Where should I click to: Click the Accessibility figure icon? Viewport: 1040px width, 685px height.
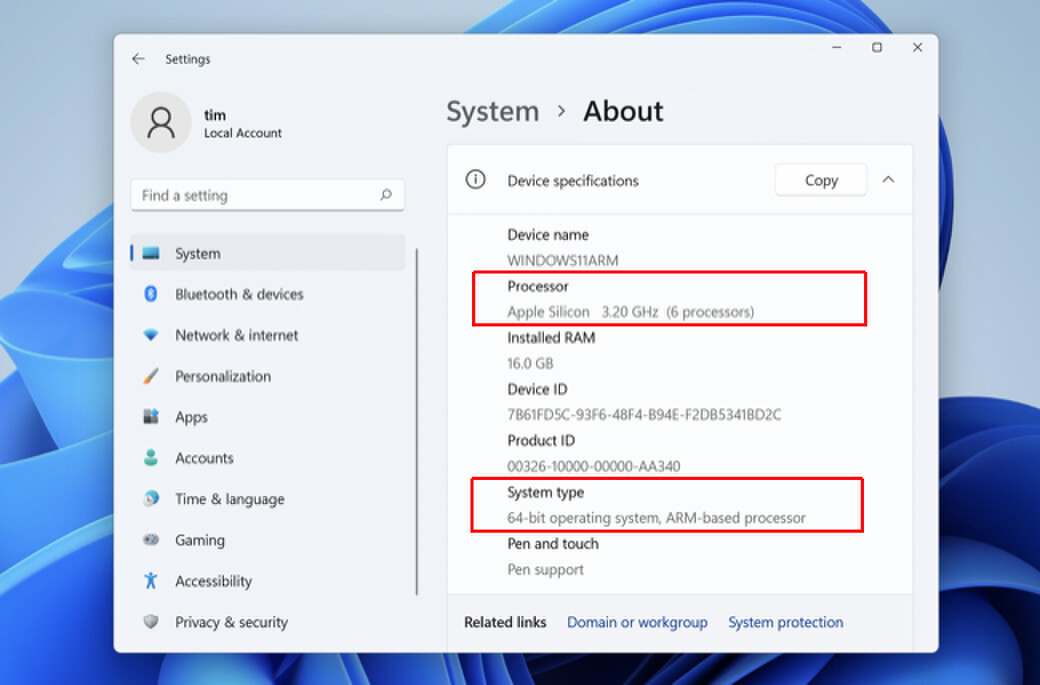(151, 581)
